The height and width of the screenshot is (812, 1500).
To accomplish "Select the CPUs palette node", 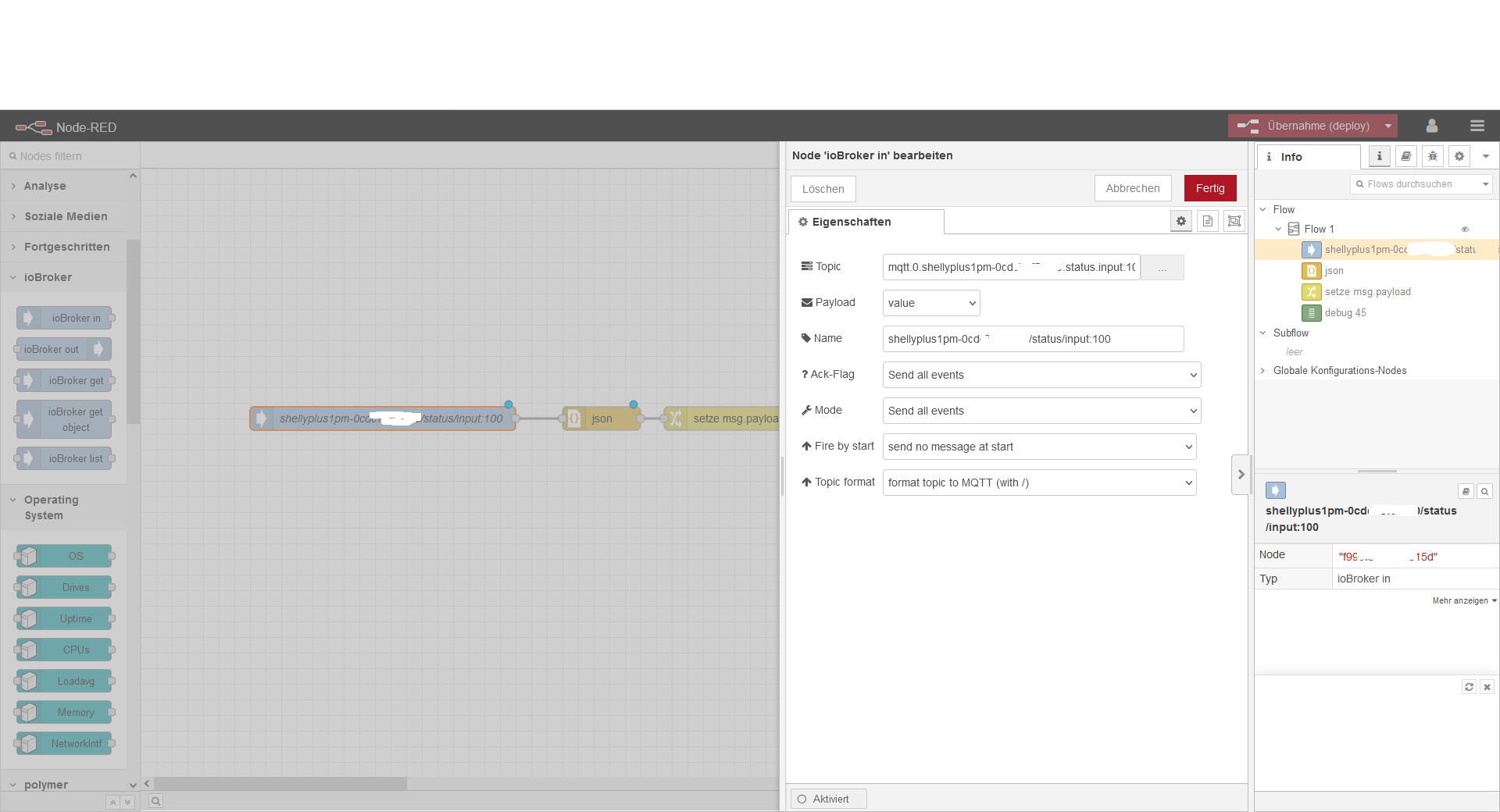I will click(65, 650).
